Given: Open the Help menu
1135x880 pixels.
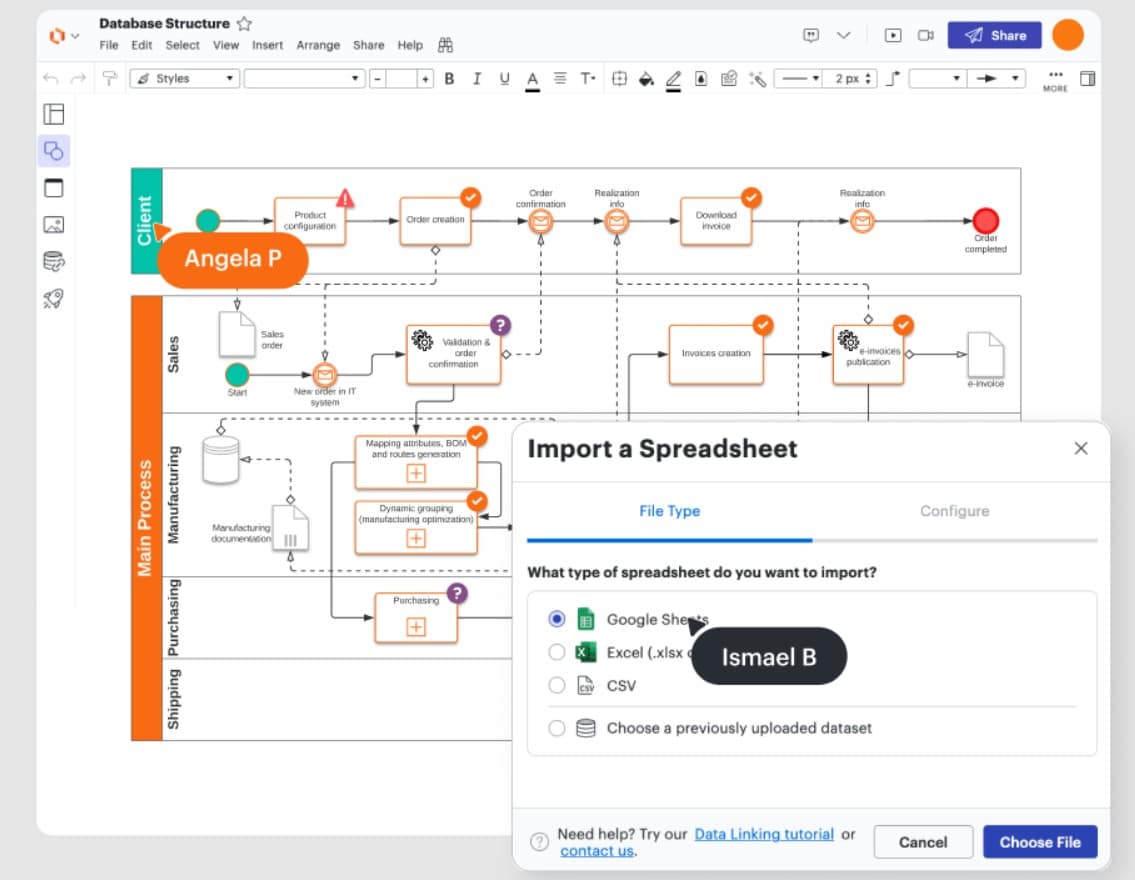Looking at the screenshot, I should pos(410,45).
